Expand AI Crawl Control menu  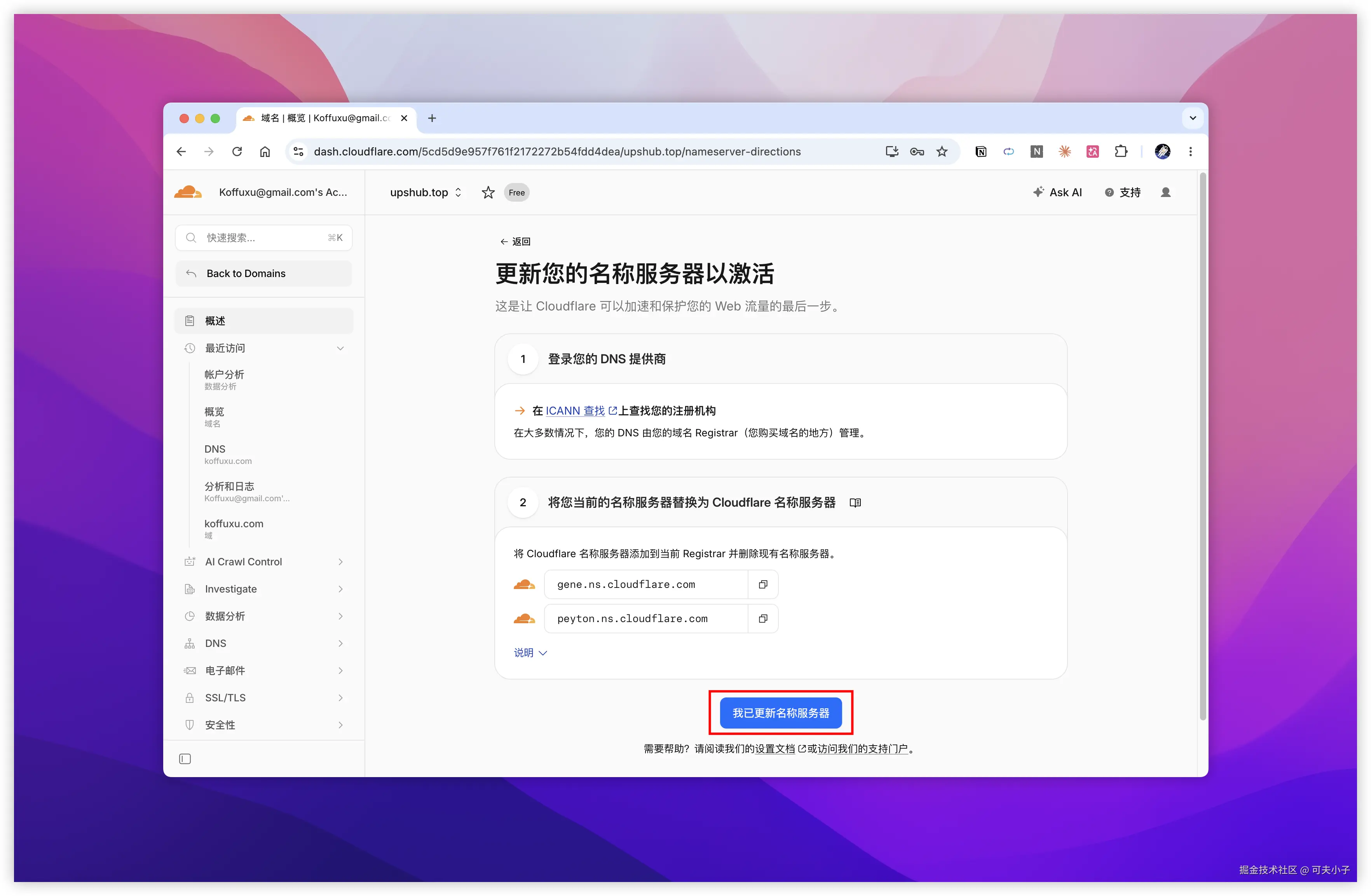(264, 561)
